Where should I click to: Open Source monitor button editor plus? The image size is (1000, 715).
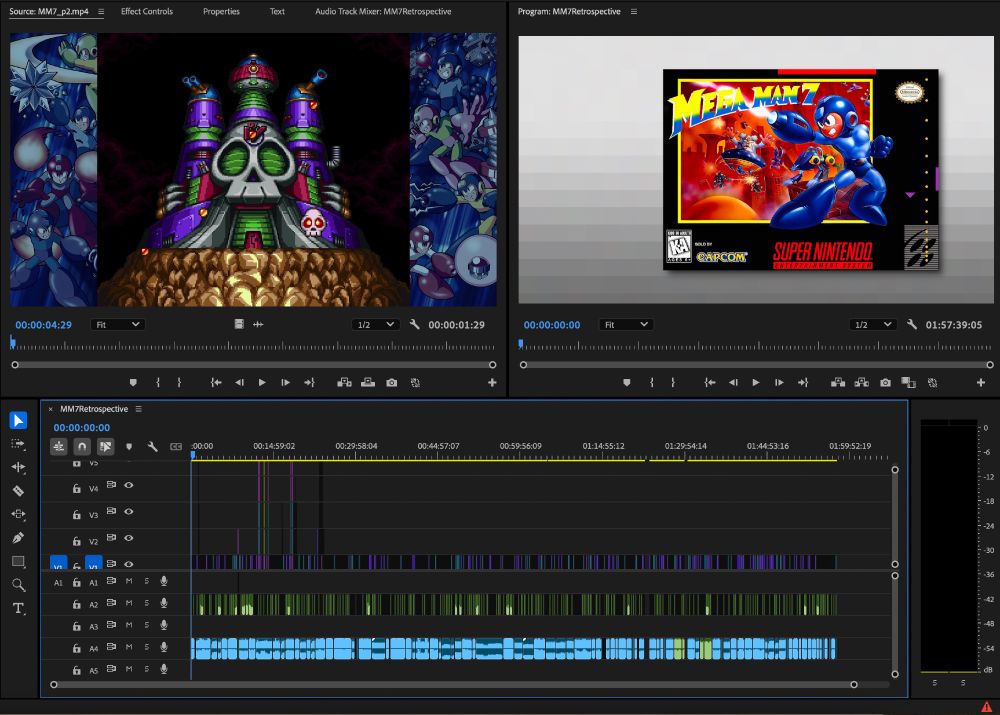pos(492,383)
